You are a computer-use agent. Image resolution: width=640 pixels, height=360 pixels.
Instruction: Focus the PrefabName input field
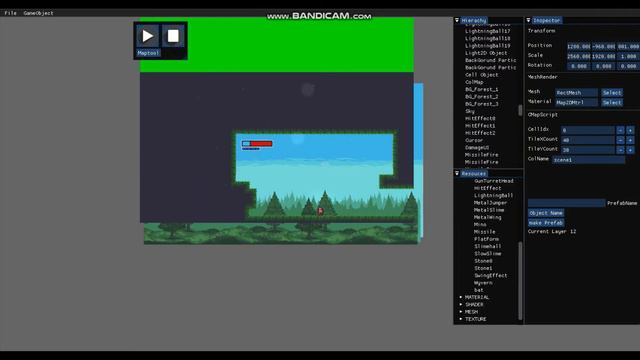point(567,203)
